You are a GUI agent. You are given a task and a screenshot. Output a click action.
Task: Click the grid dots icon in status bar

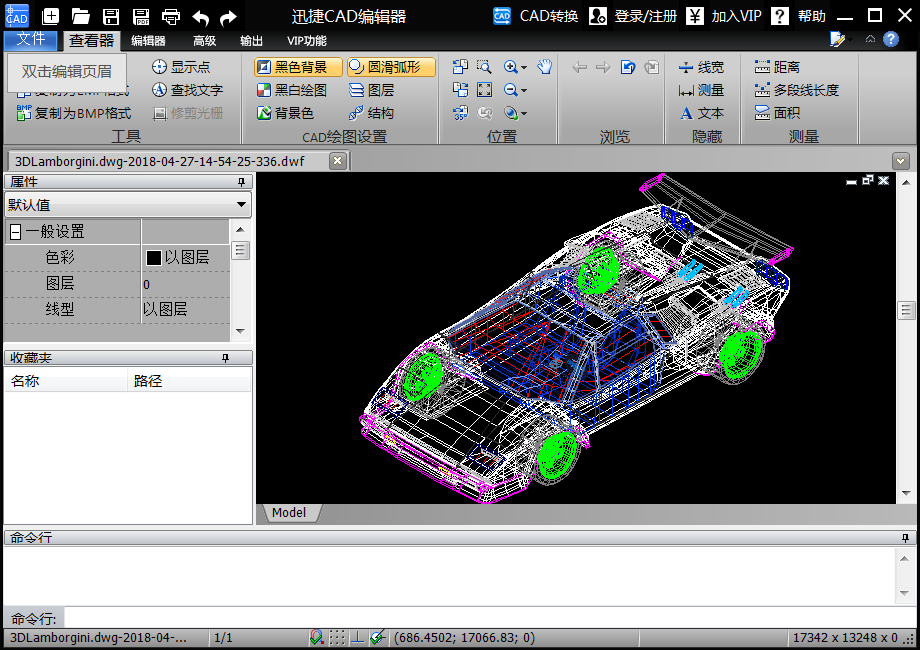tap(337, 637)
